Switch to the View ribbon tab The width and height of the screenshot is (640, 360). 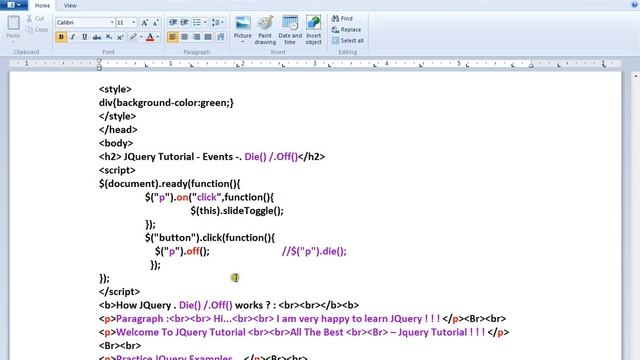click(70, 5)
